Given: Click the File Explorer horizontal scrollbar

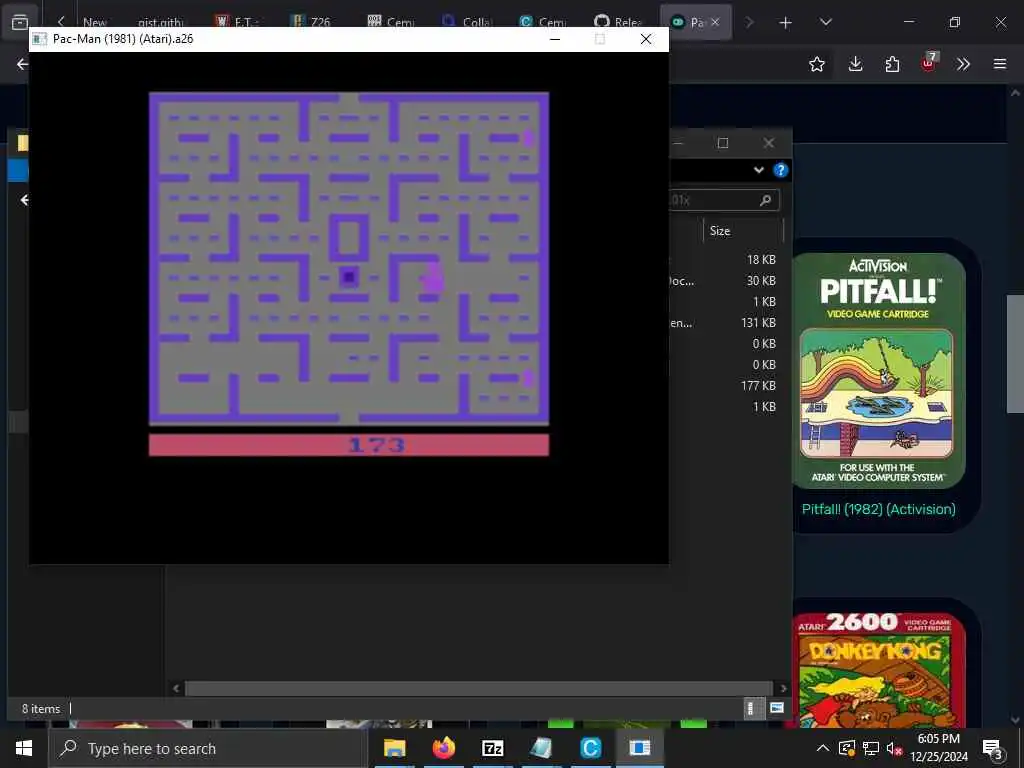Looking at the screenshot, I should [478, 688].
